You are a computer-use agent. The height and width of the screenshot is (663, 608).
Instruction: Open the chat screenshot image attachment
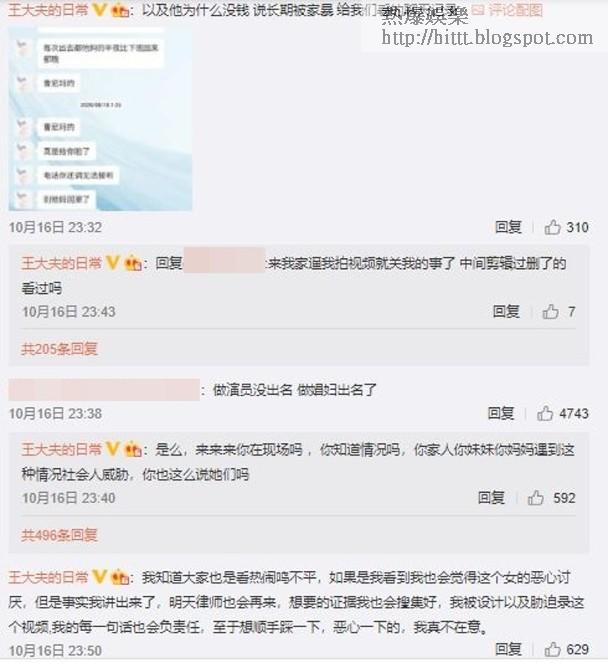[100, 119]
